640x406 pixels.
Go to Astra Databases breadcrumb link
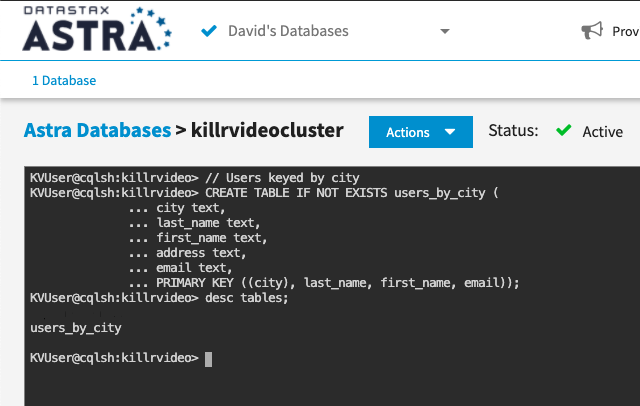pyautogui.click(x=98, y=131)
